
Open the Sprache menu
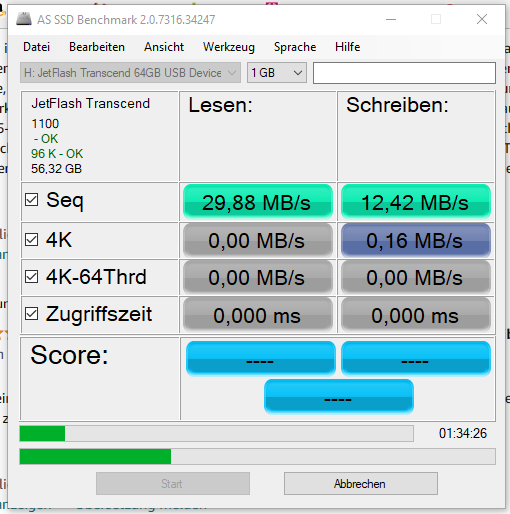[x=295, y=47]
